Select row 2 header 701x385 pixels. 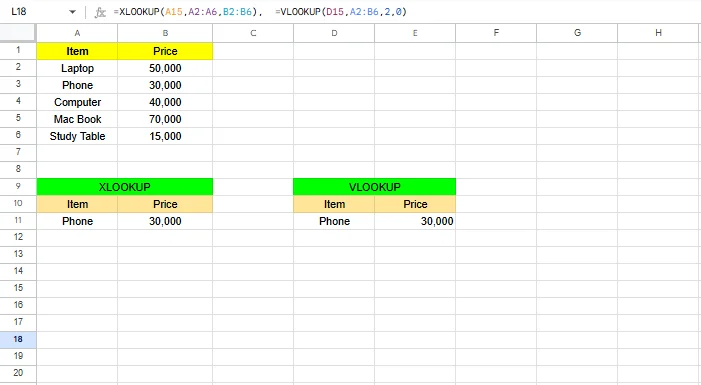coord(18,68)
